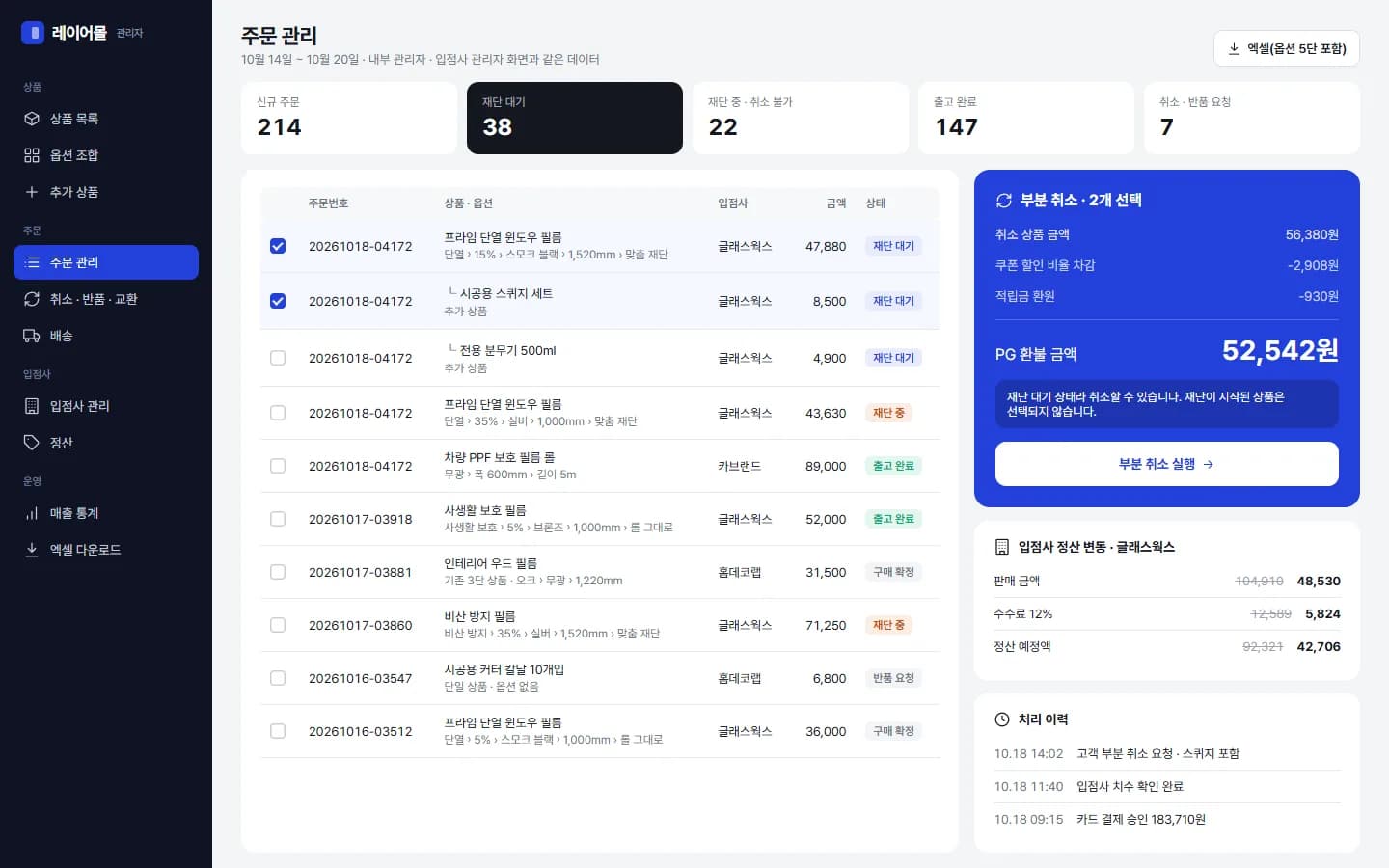Viewport: 1389px width, 868px height.
Task: Select the 재단 대기 38 summary card
Action: [575, 118]
